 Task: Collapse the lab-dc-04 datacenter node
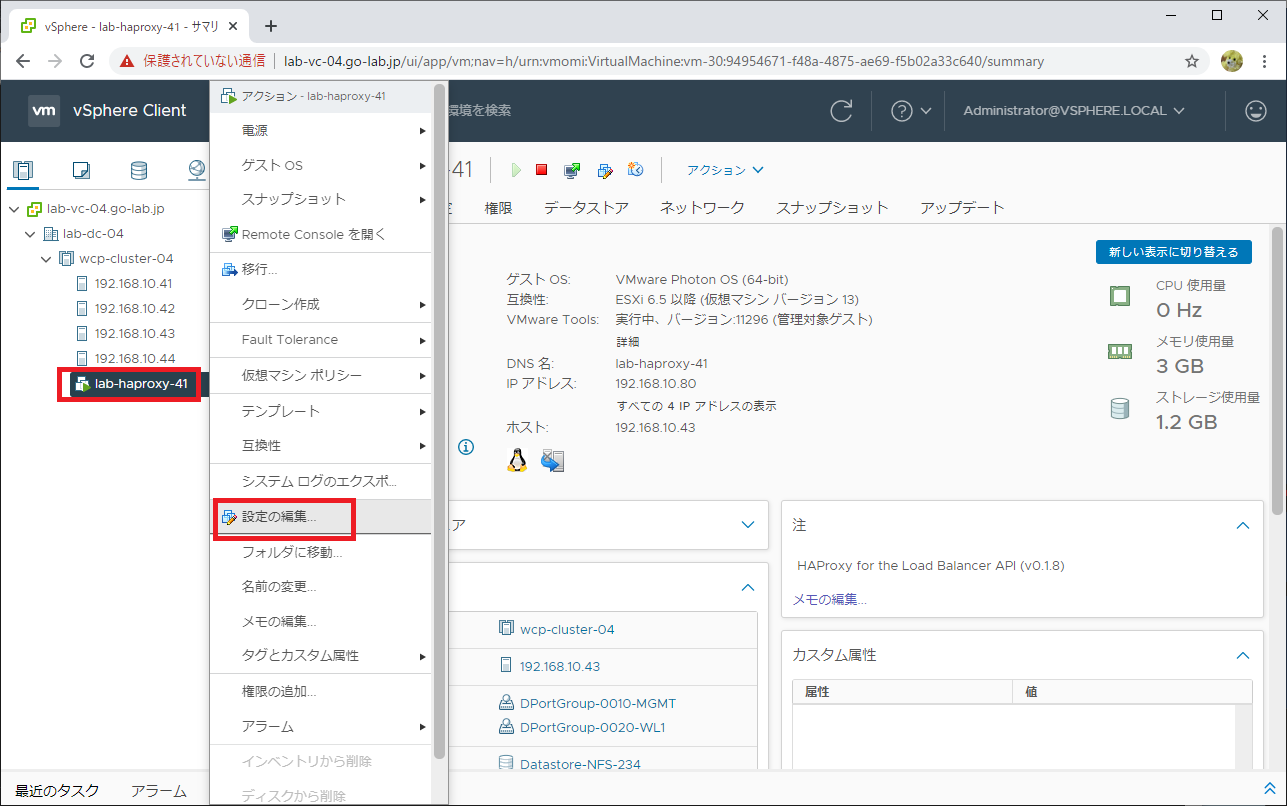[30, 234]
